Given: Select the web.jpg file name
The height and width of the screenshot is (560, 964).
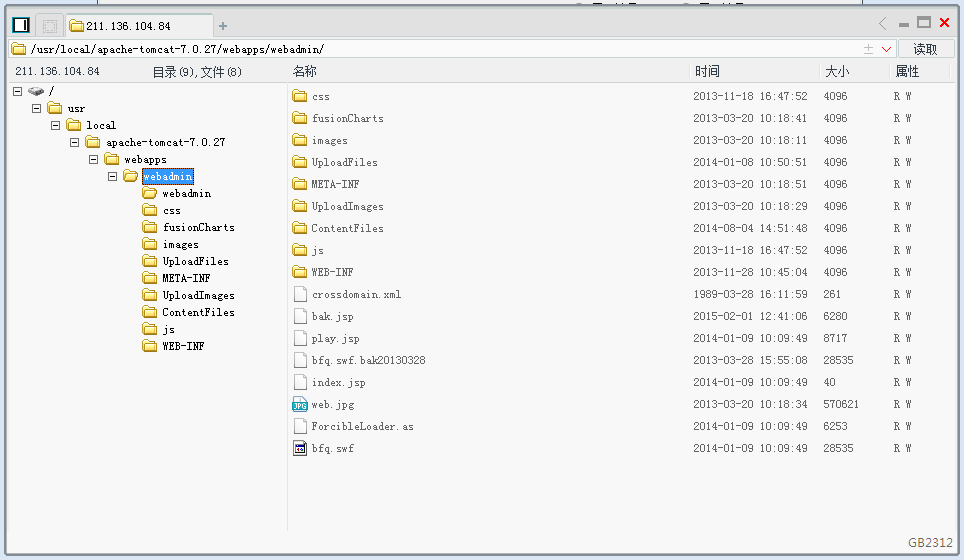Looking at the screenshot, I should [333, 404].
